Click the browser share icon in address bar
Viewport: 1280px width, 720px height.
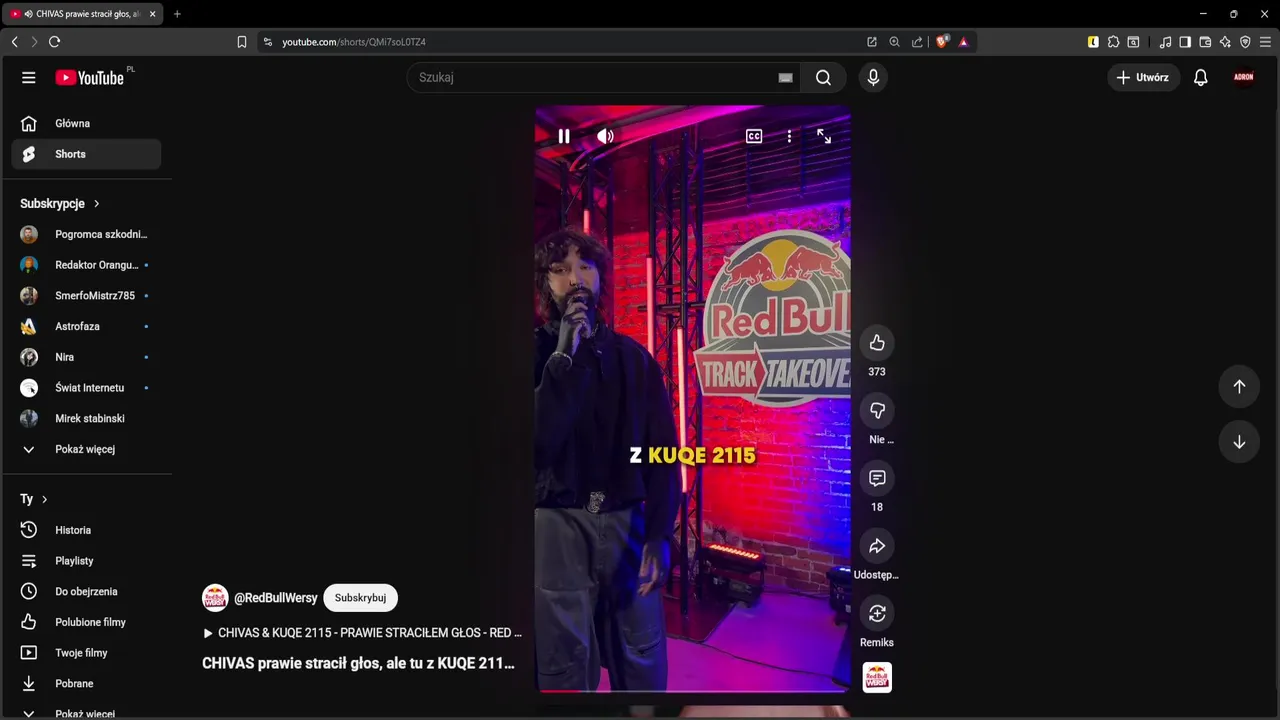tap(917, 42)
